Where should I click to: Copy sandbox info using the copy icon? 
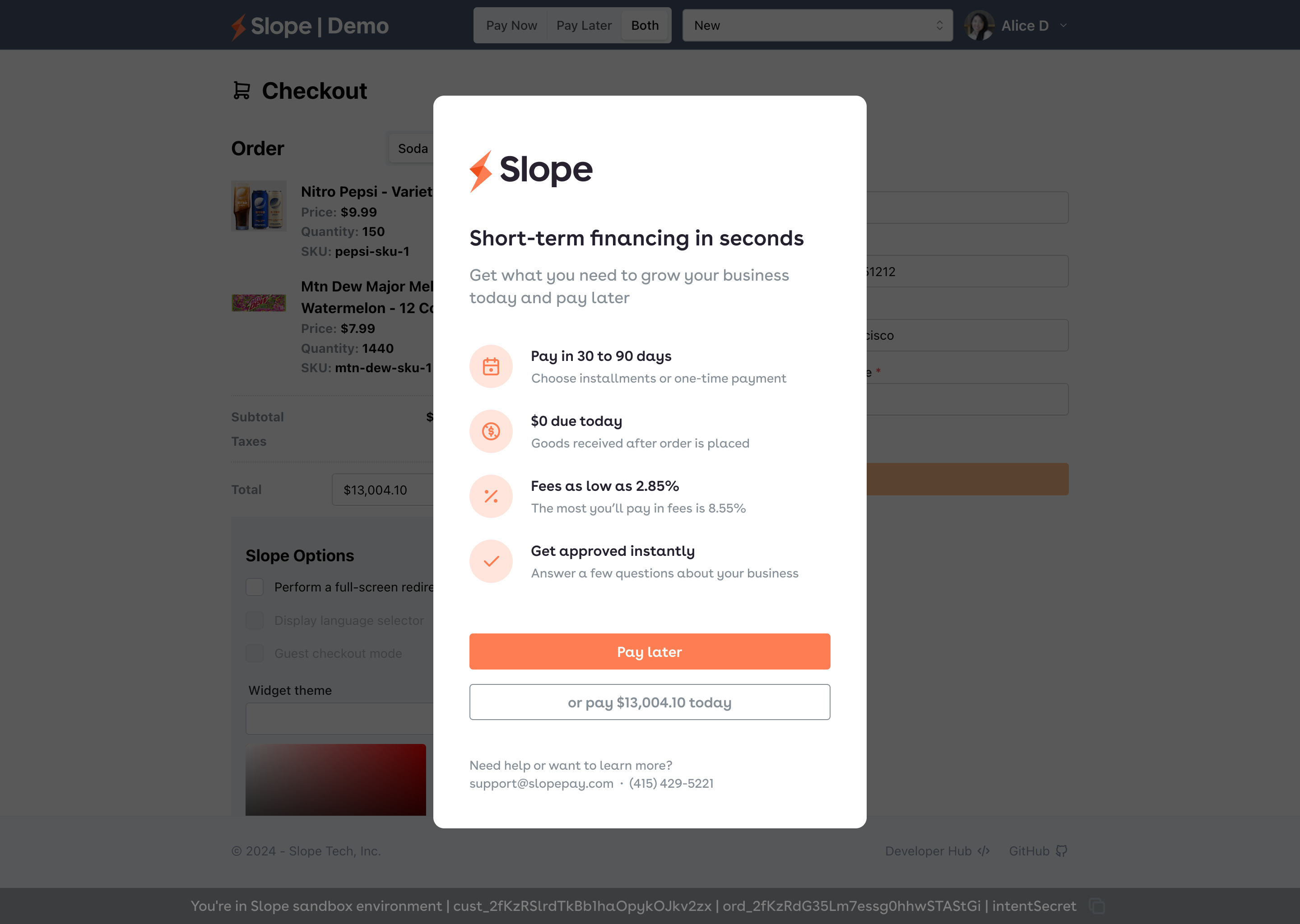pyautogui.click(x=1096, y=905)
